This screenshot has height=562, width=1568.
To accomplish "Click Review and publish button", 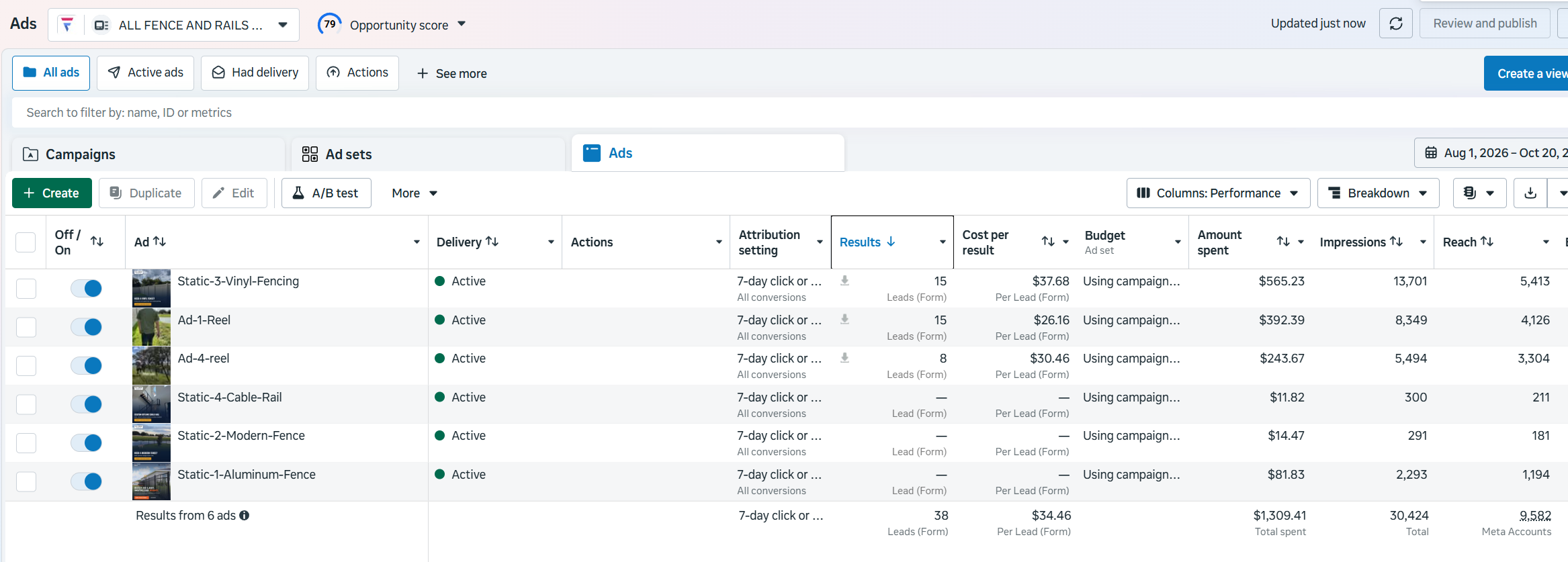I will point(1485,24).
